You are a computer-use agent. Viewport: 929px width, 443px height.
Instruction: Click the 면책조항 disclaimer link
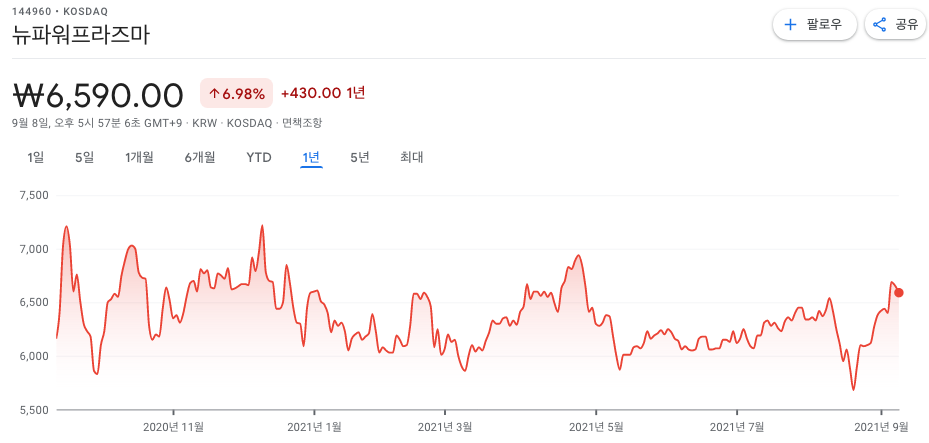tap(302, 123)
